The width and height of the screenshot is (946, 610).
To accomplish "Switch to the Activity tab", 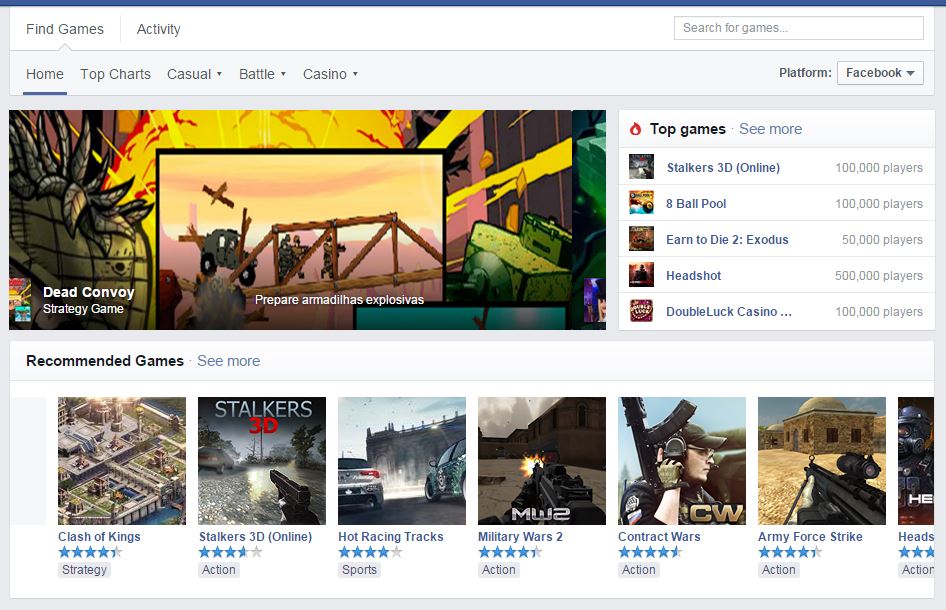I will coord(158,29).
